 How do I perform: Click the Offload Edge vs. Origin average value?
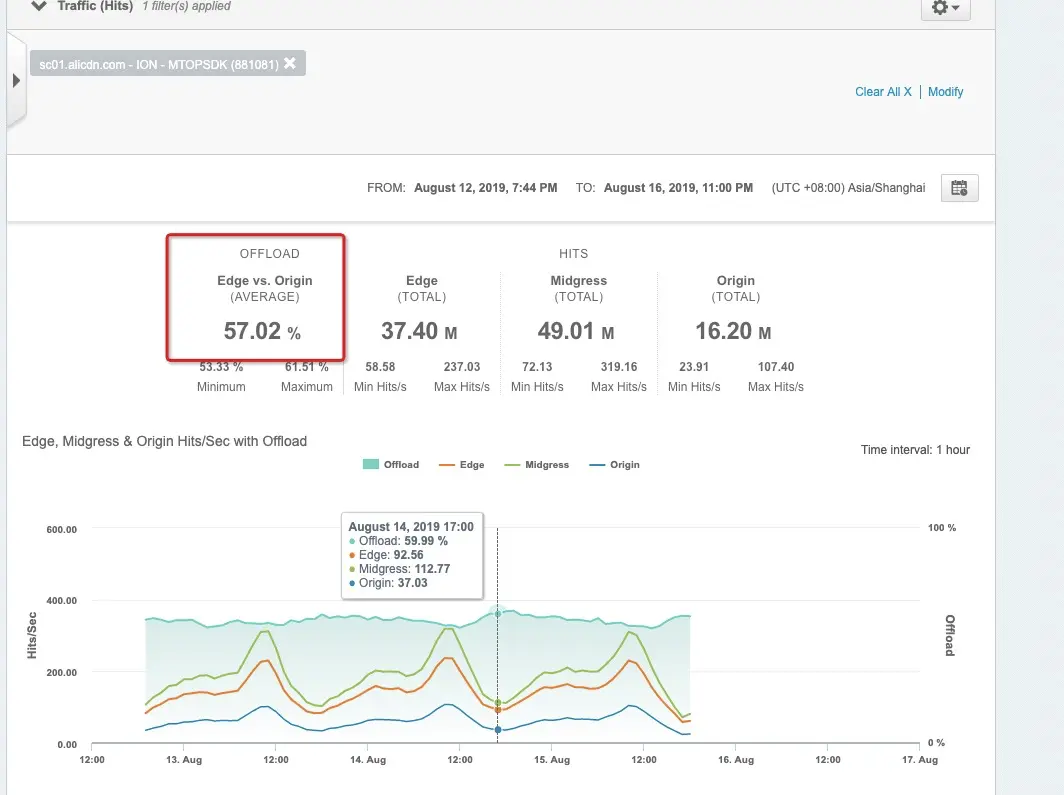(262, 331)
